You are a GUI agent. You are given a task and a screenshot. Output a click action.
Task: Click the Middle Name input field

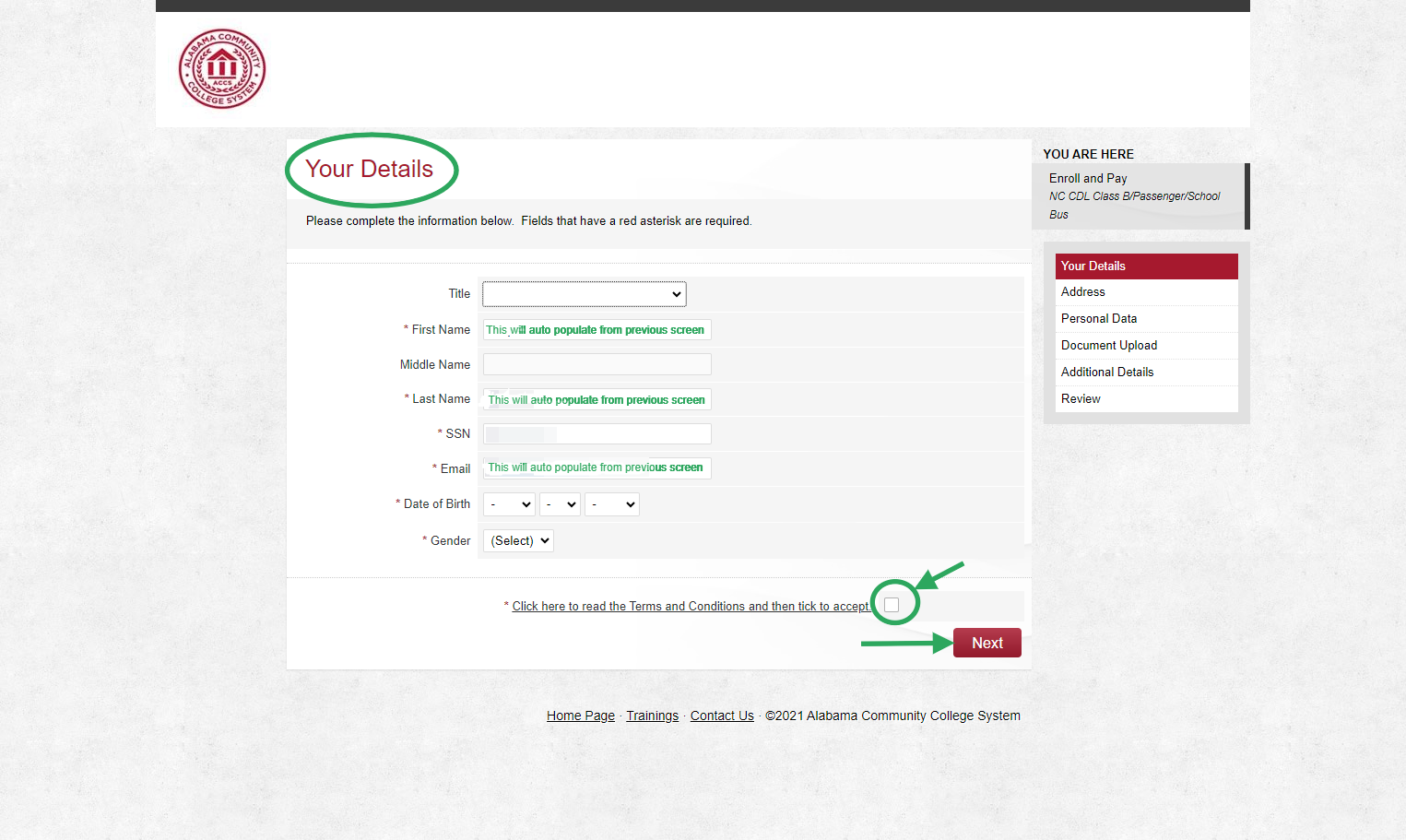597,364
